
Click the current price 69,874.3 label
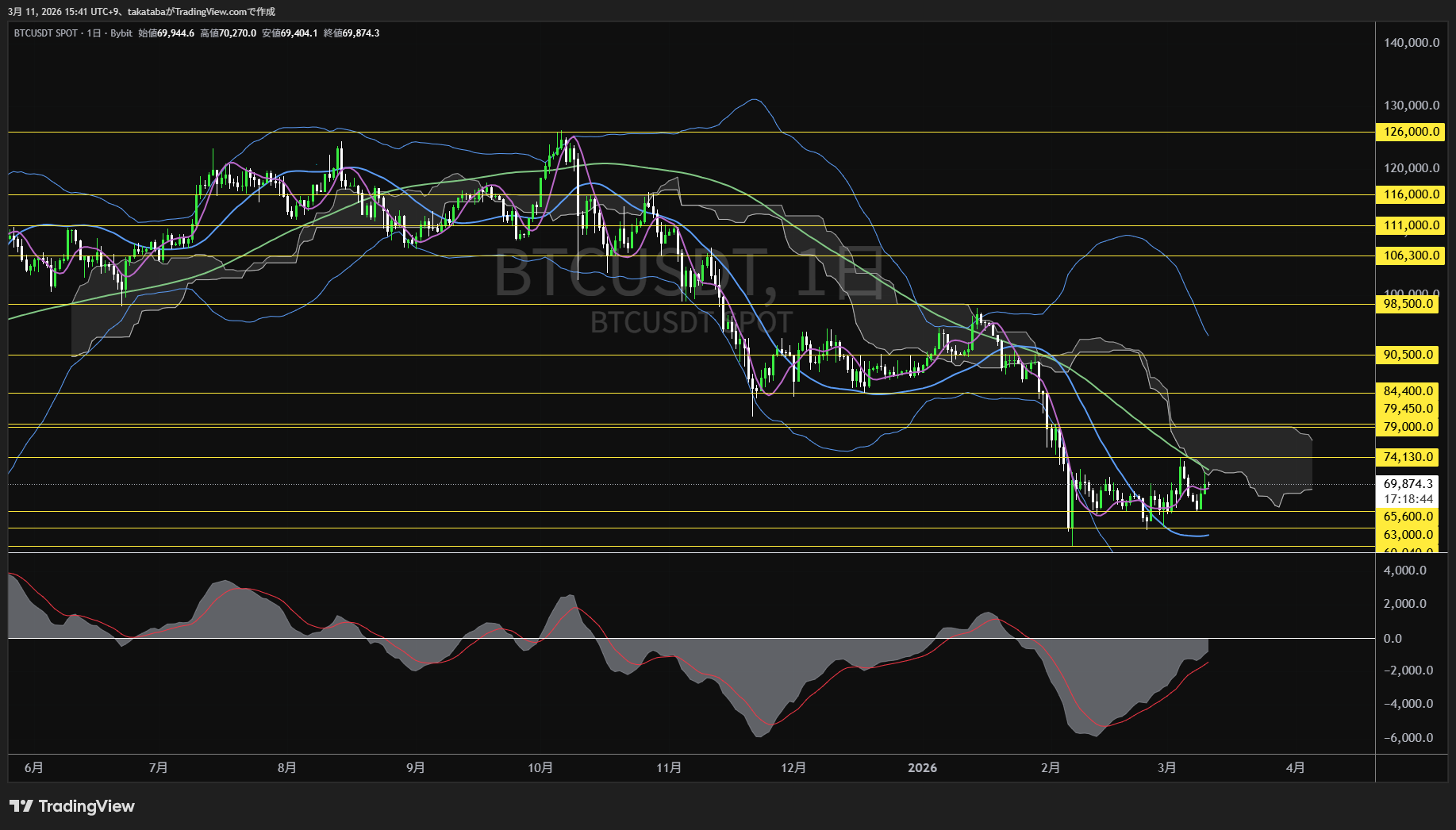[x=1408, y=484]
